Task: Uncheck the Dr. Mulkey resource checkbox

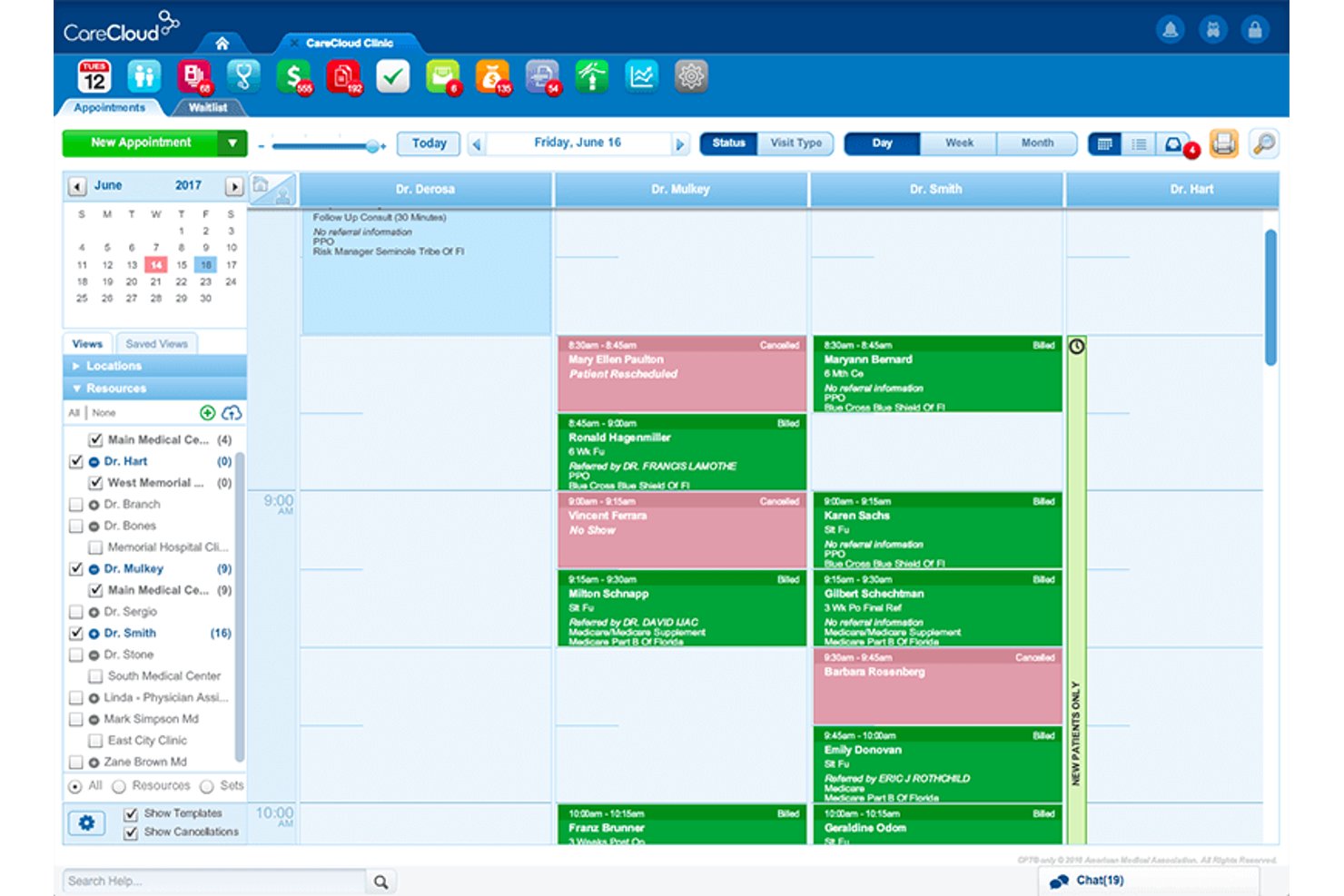Action: (x=76, y=568)
